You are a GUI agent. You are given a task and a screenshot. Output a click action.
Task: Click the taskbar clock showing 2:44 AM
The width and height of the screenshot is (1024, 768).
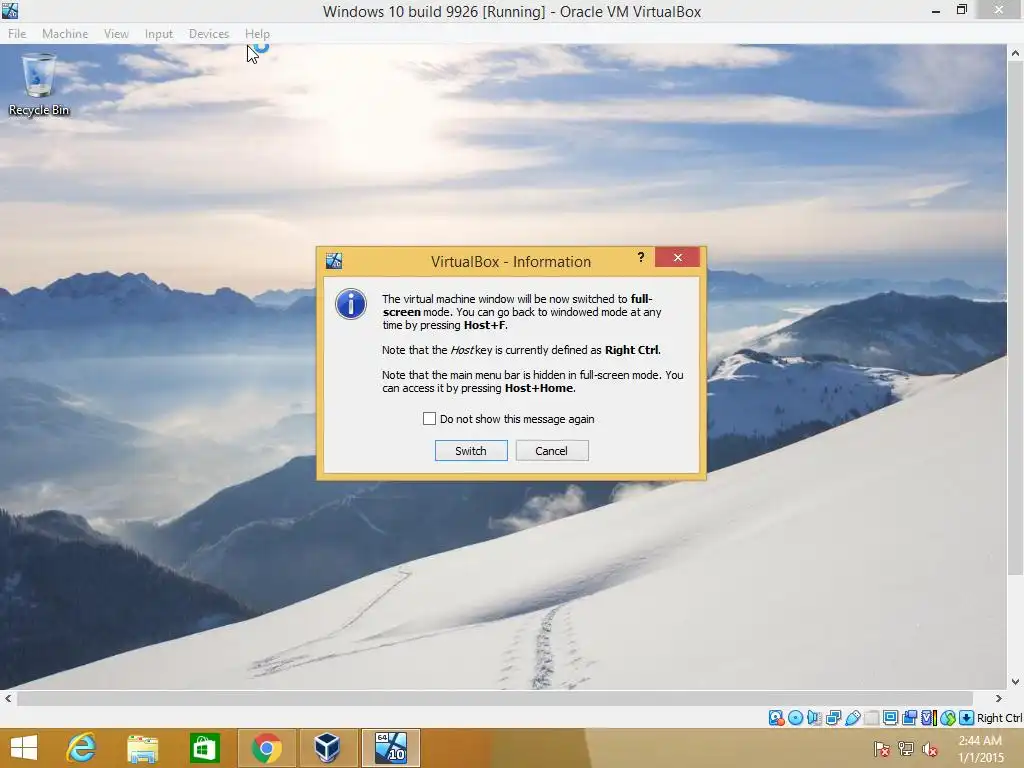click(x=980, y=748)
